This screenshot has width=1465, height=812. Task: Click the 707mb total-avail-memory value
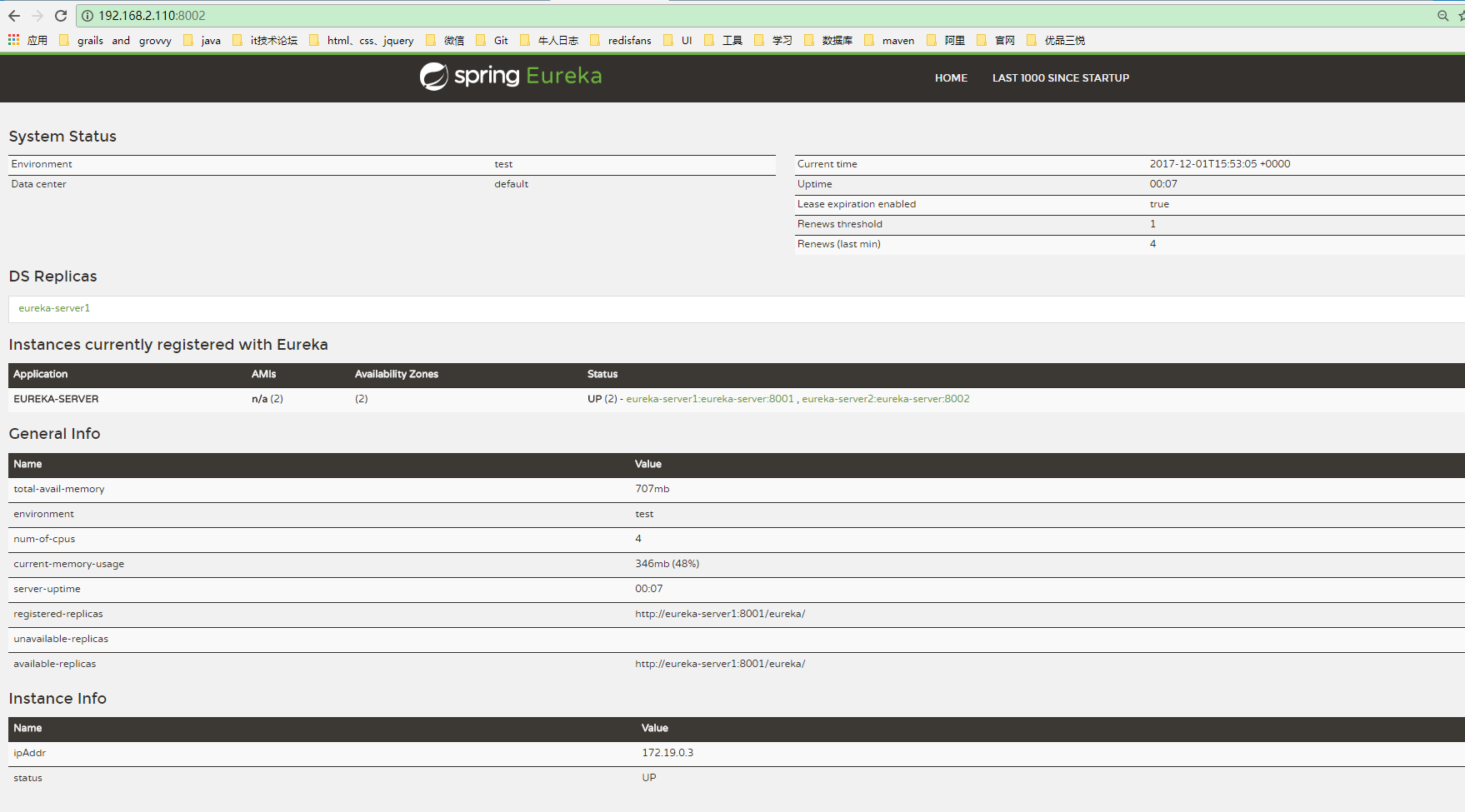pyautogui.click(x=652, y=489)
